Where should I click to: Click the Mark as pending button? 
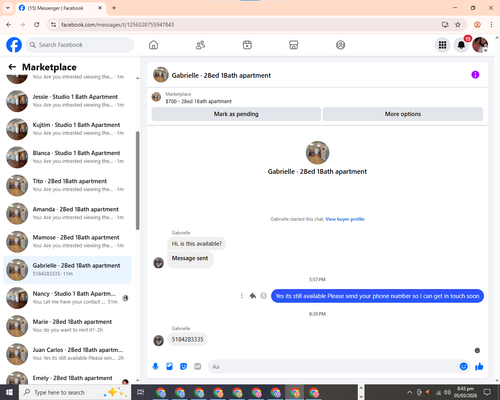pyautogui.click(x=236, y=114)
